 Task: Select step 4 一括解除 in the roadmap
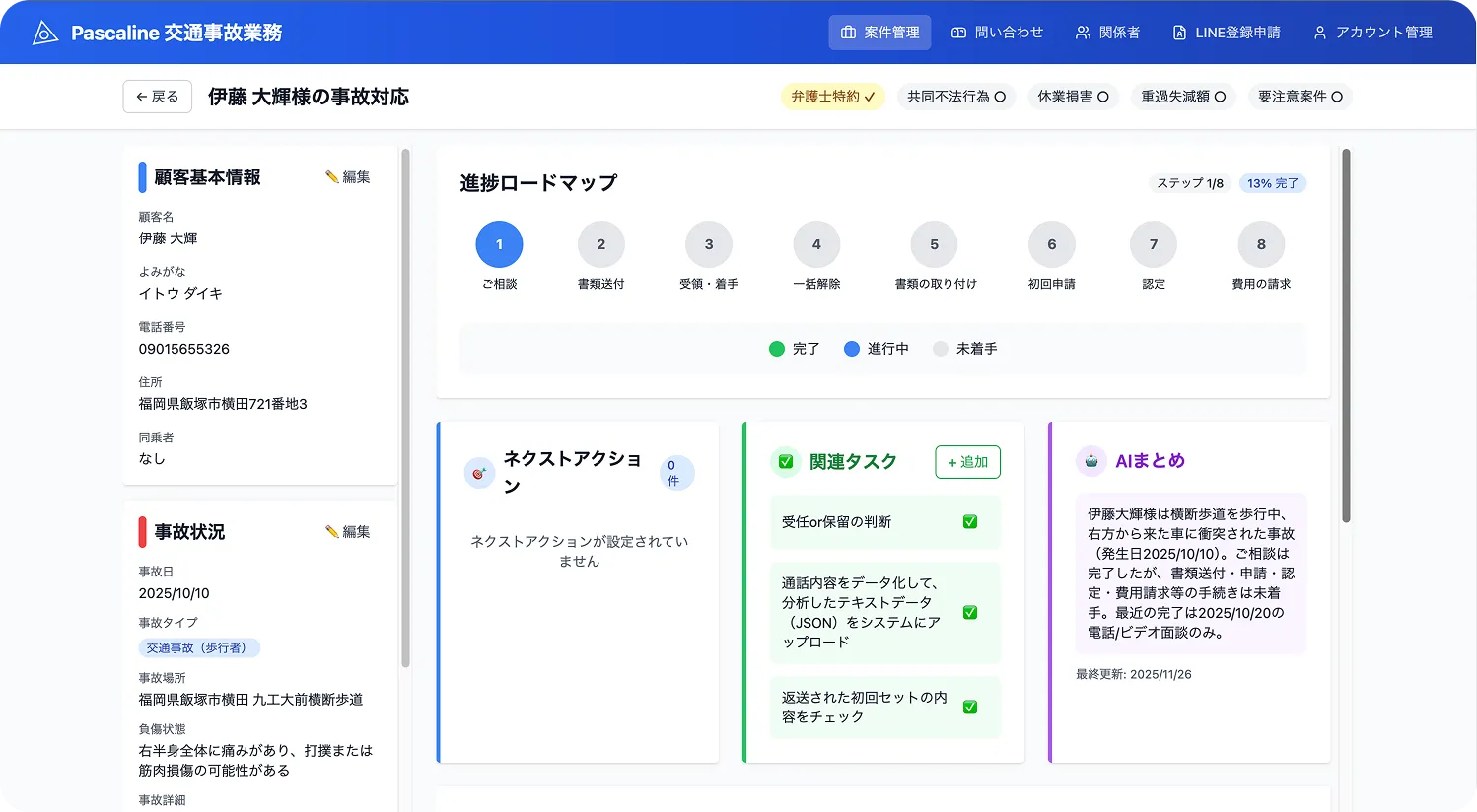[x=816, y=243]
